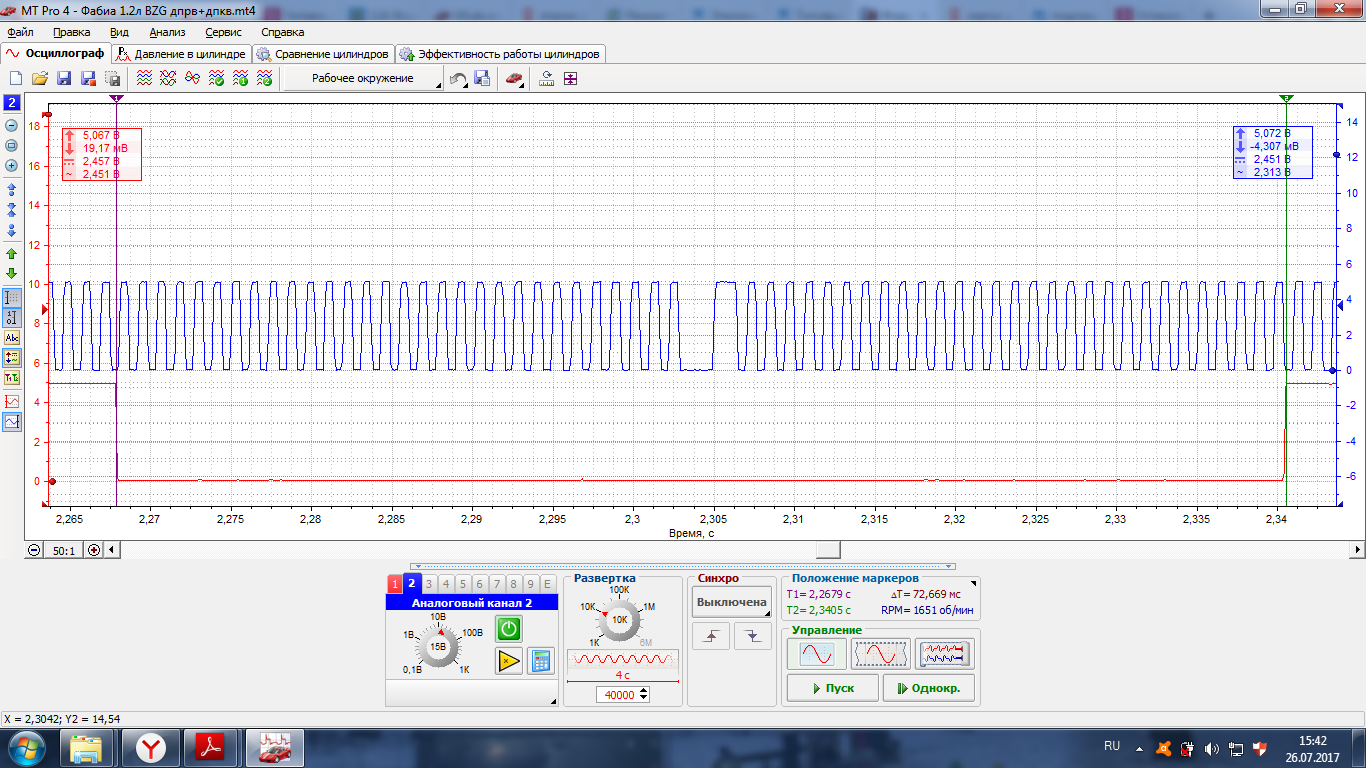Select the falling edge sync trigger icon
Viewport: 1366px width, 768px height.
tap(753, 636)
